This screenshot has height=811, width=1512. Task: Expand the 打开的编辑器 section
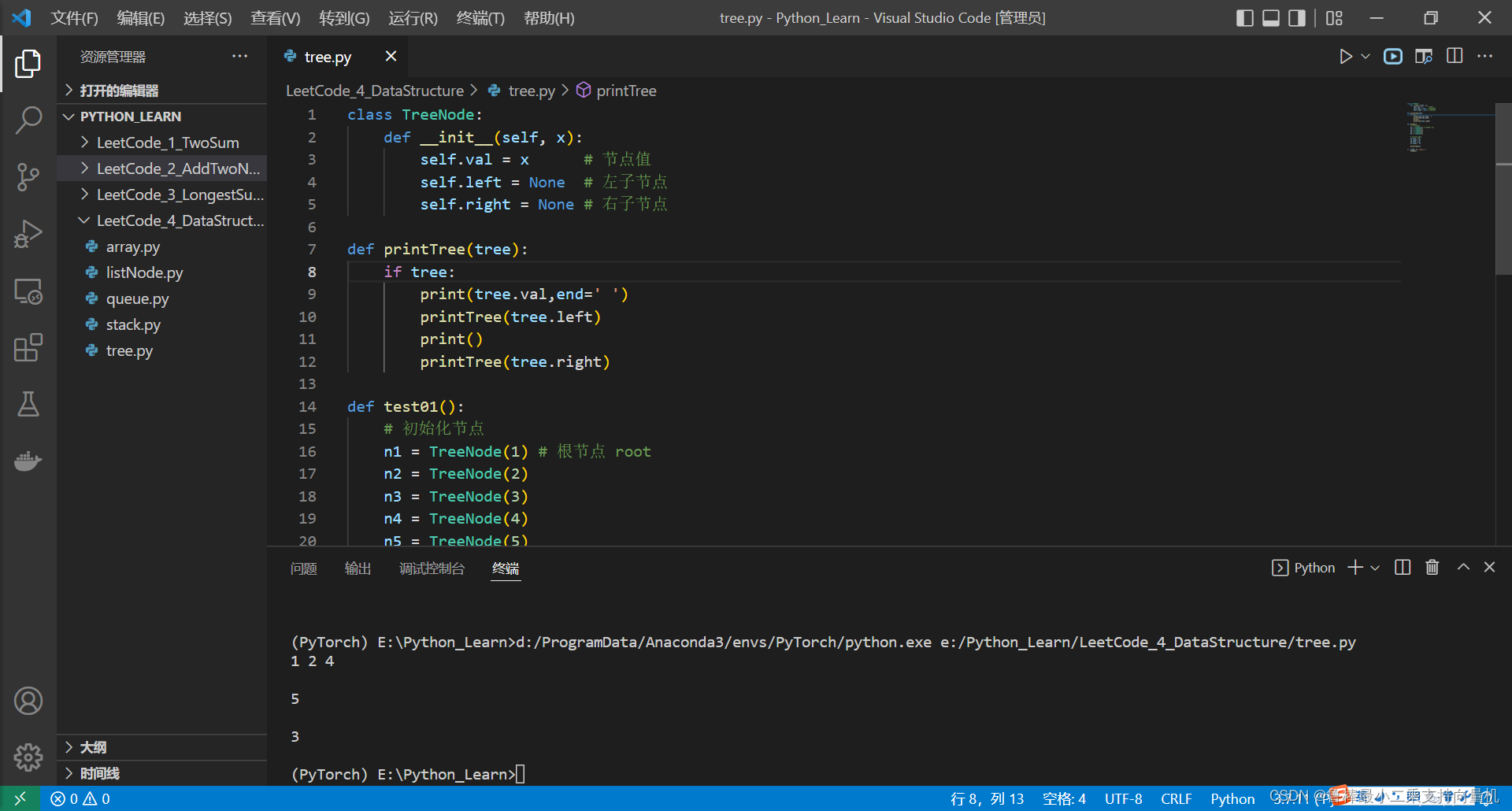tap(162, 91)
